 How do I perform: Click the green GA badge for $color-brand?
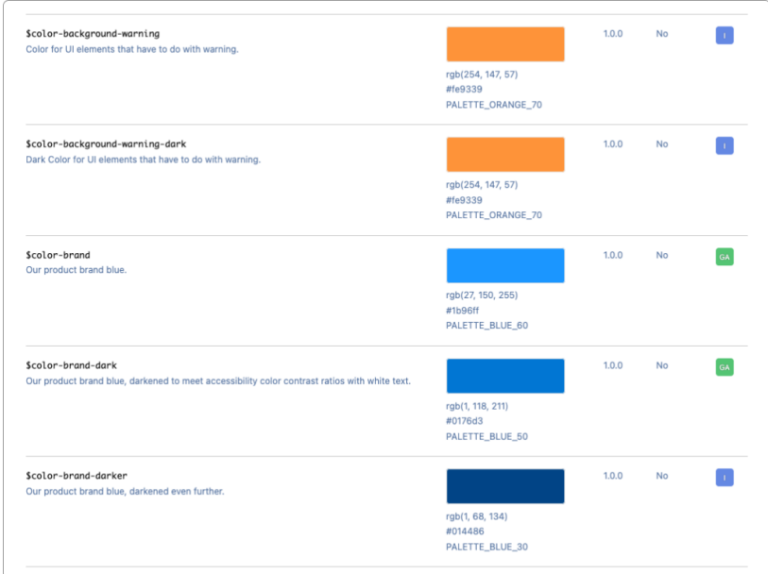click(724, 257)
